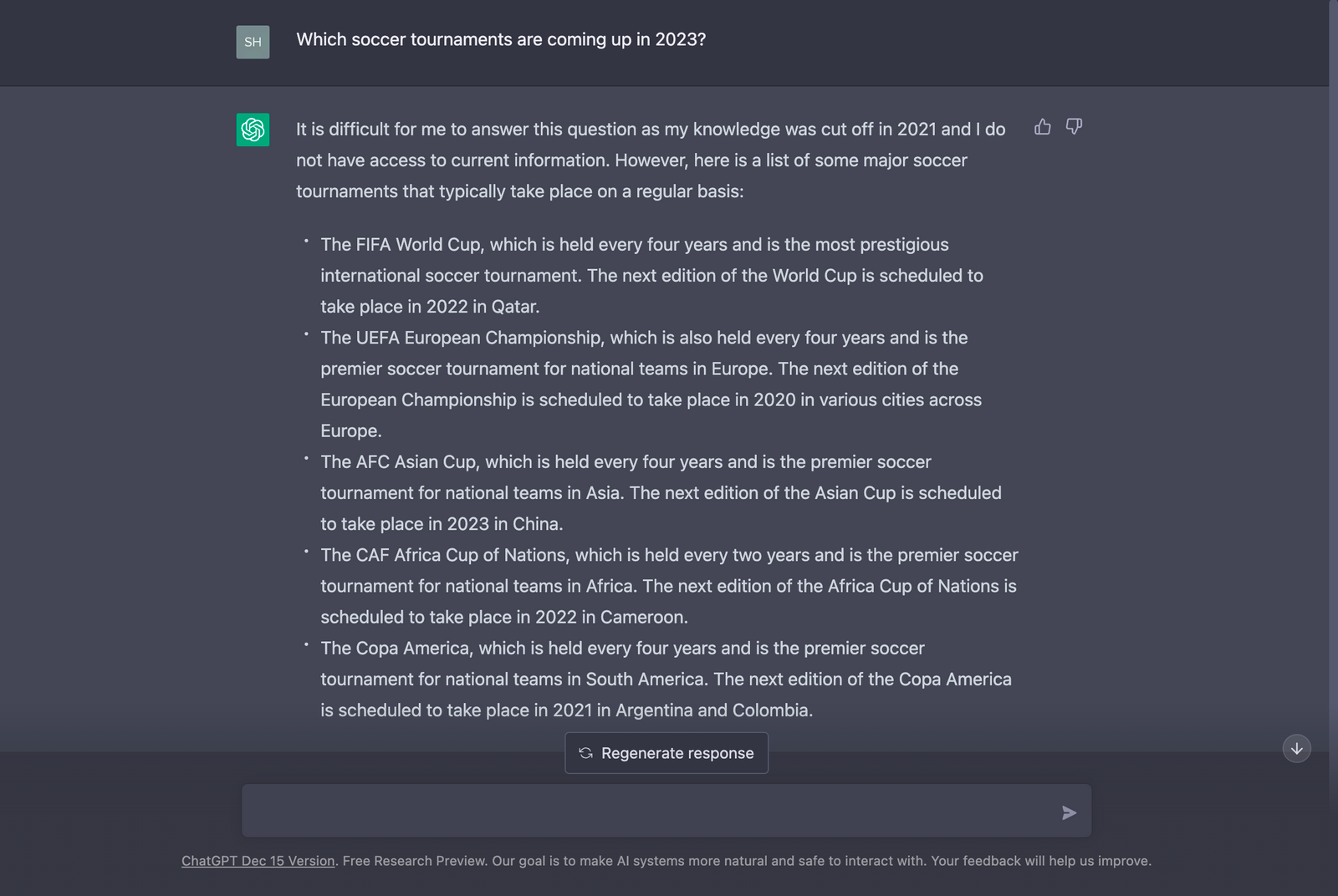Click the Copa America bullet text
This screenshot has width=1338, height=896.
pos(651,679)
